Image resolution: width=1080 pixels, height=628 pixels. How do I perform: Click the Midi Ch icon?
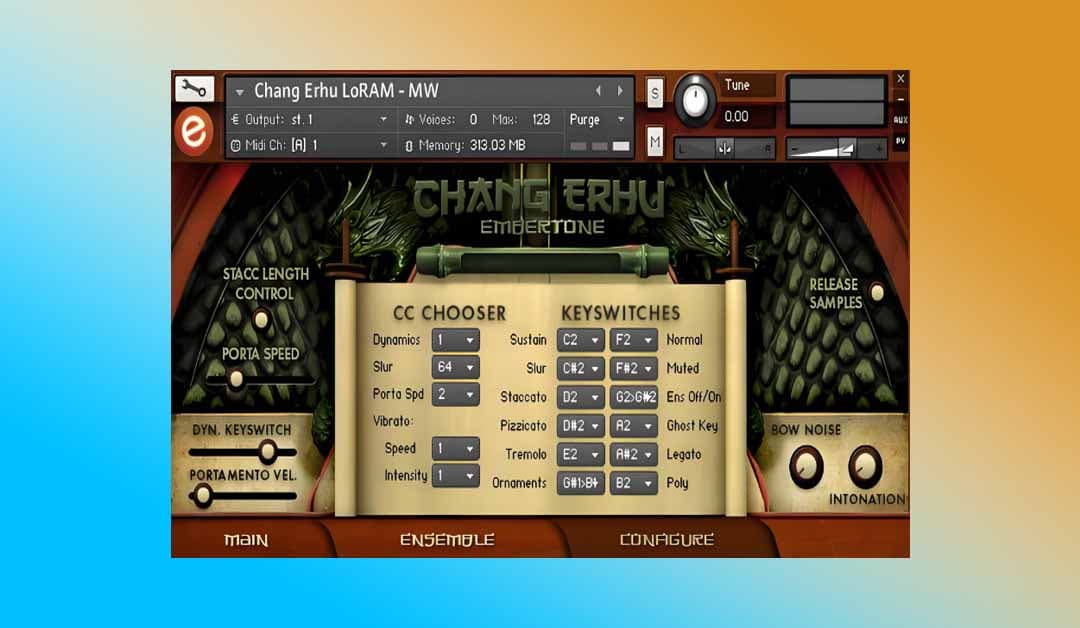coord(236,145)
